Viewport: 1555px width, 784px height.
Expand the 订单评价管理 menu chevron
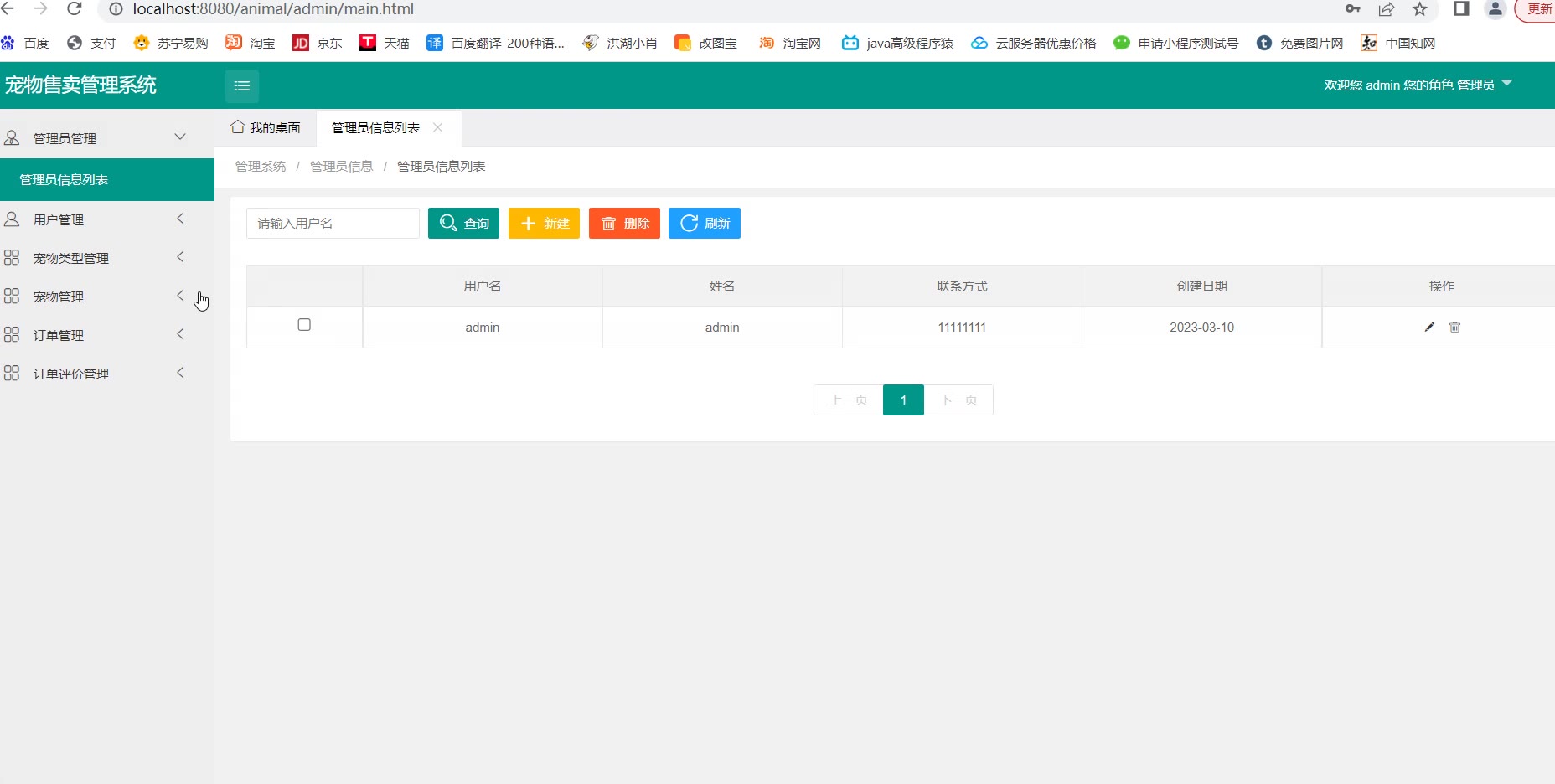coord(180,373)
